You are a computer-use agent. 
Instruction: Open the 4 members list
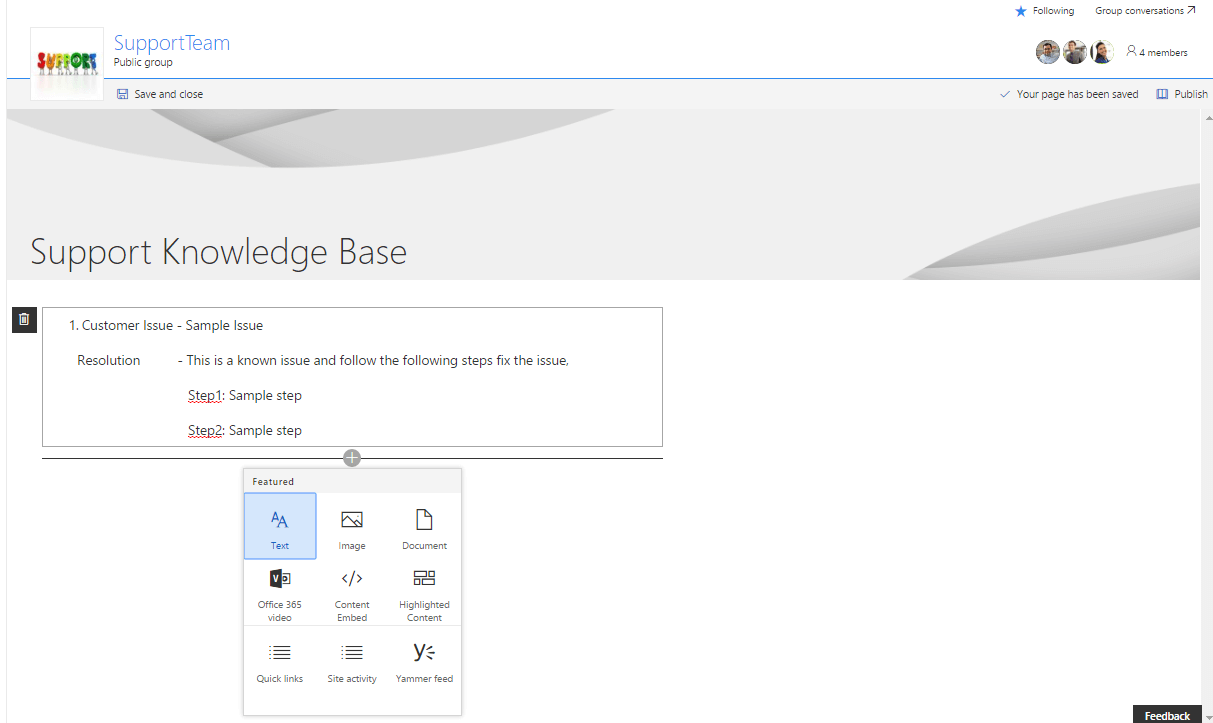click(1157, 53)
